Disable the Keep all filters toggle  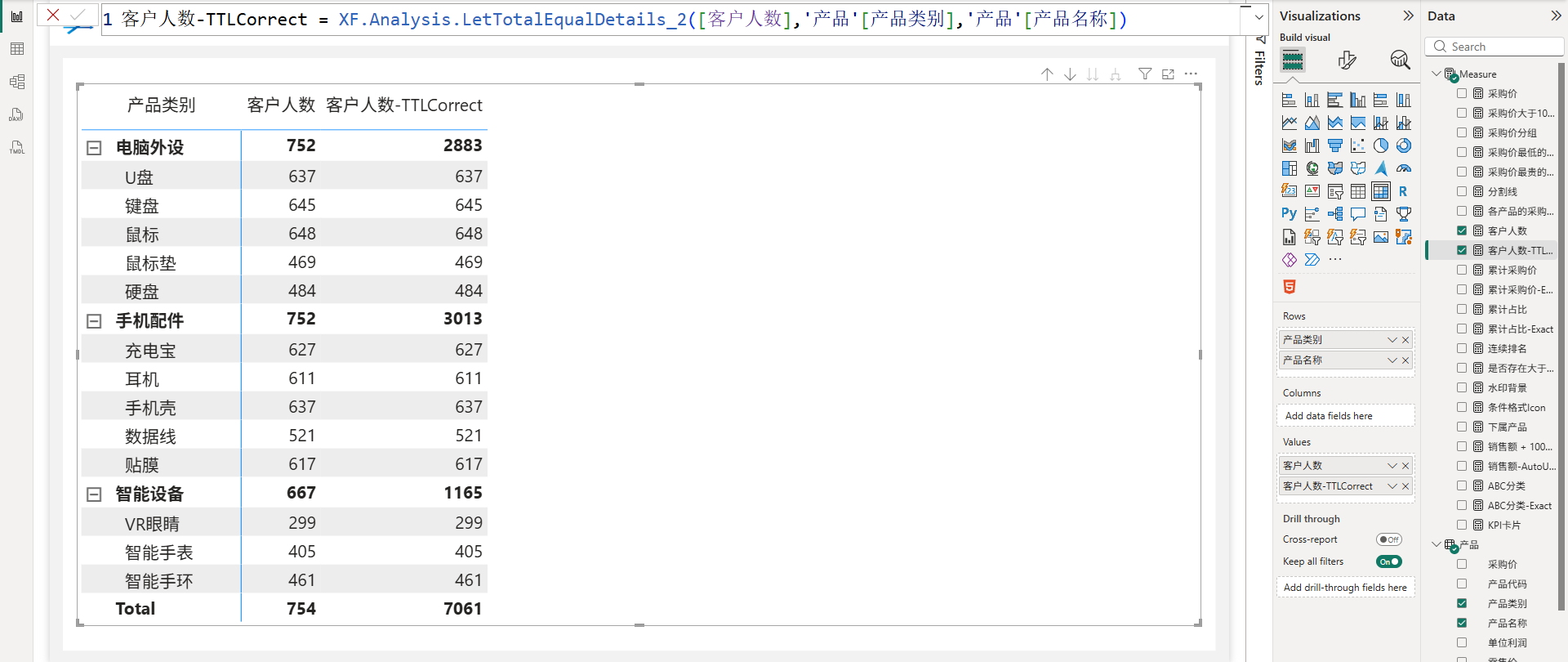(x=1388, y=561)
